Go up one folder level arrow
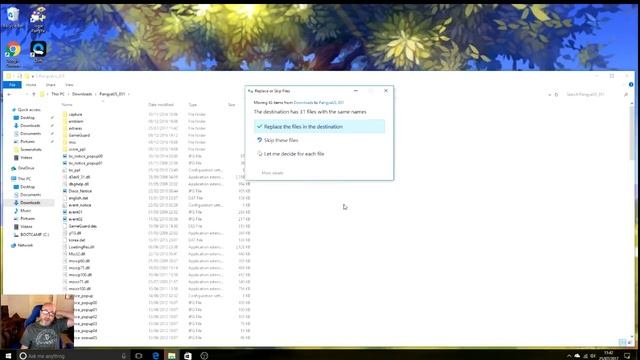Image resolution: width=640 pixels, height=360 pixels. pos(33,94)
